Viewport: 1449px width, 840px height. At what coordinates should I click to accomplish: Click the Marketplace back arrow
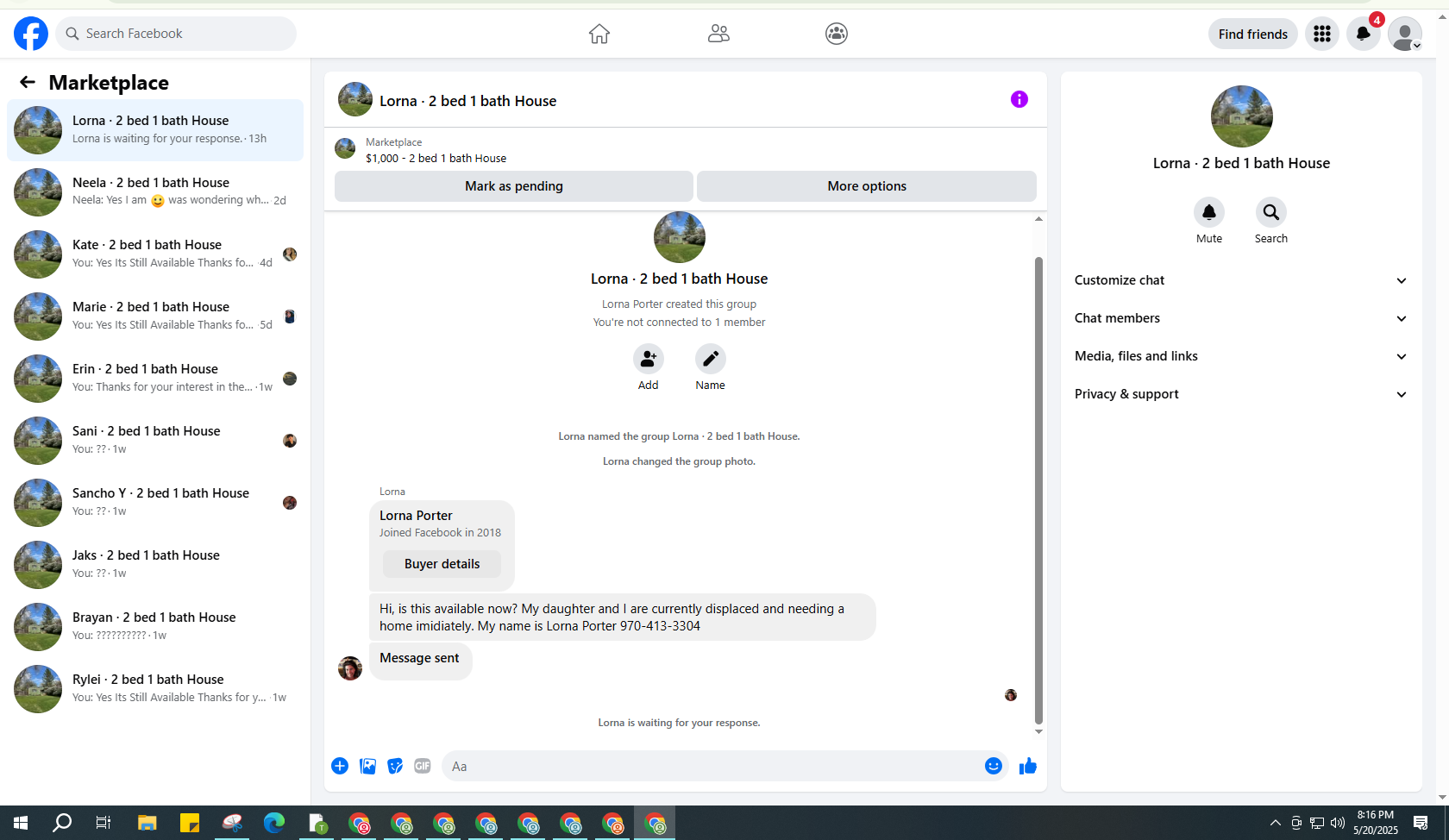28,82
